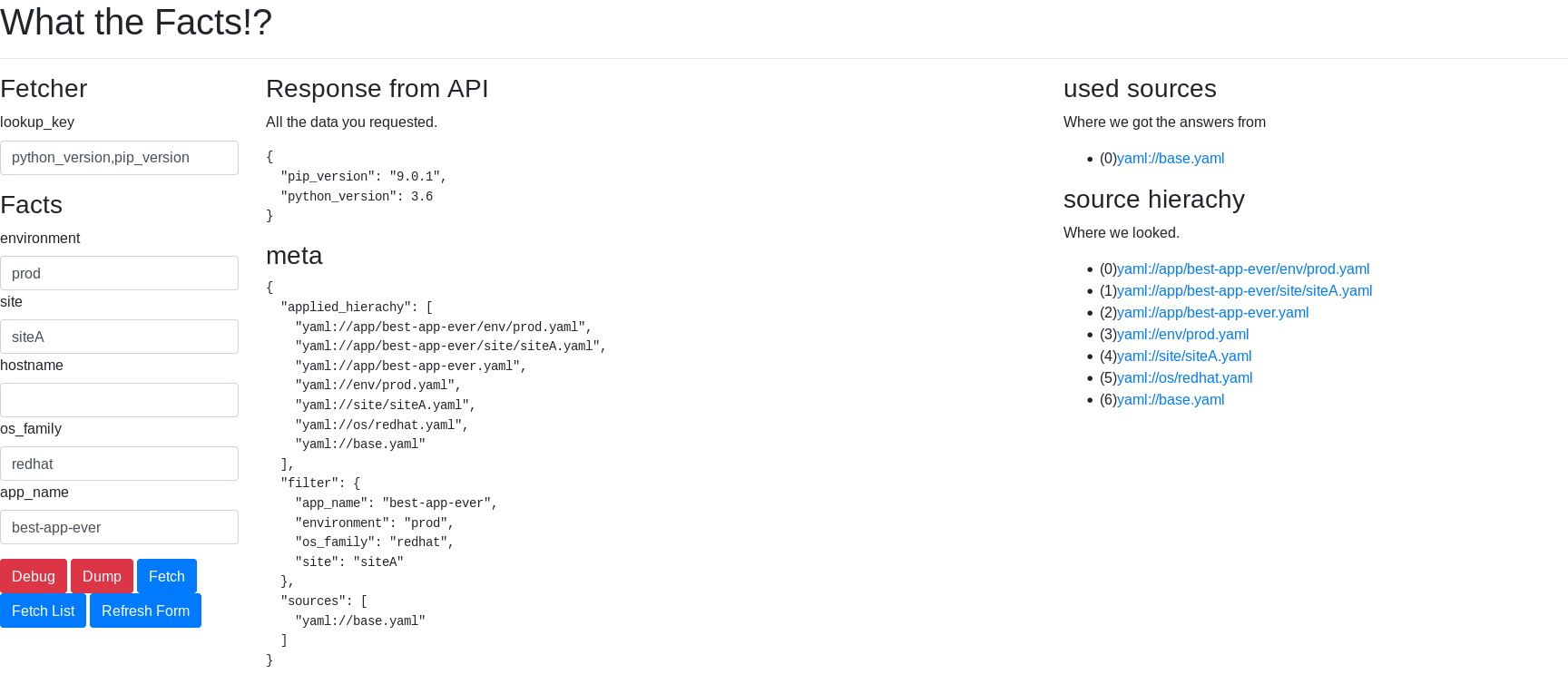Select the "os_family": "redhat" filter line
This screenshot has height=684, width=1568.
375,542
